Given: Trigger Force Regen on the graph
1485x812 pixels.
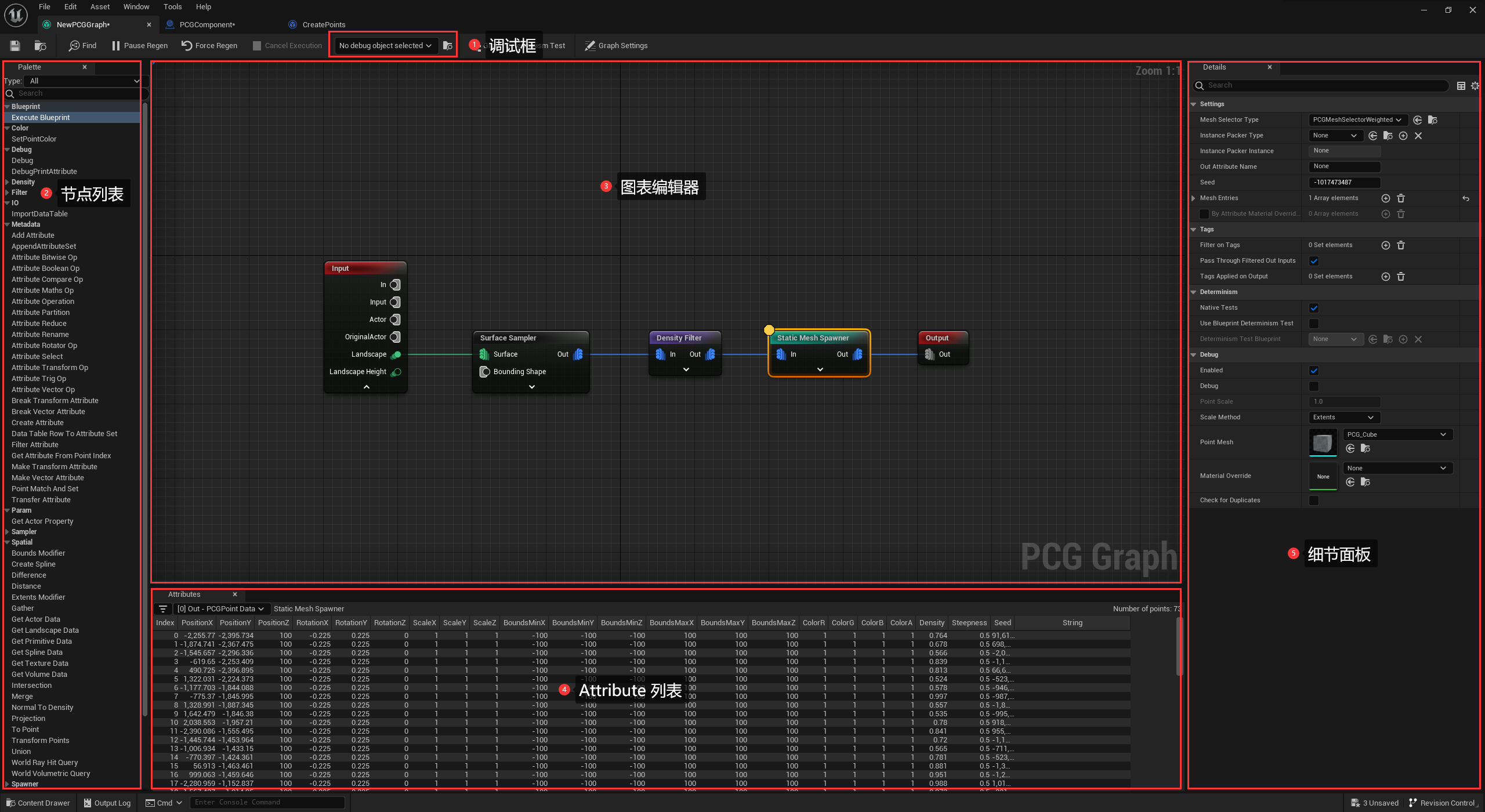Looking at the screenshot, I should tap(209, 45).
